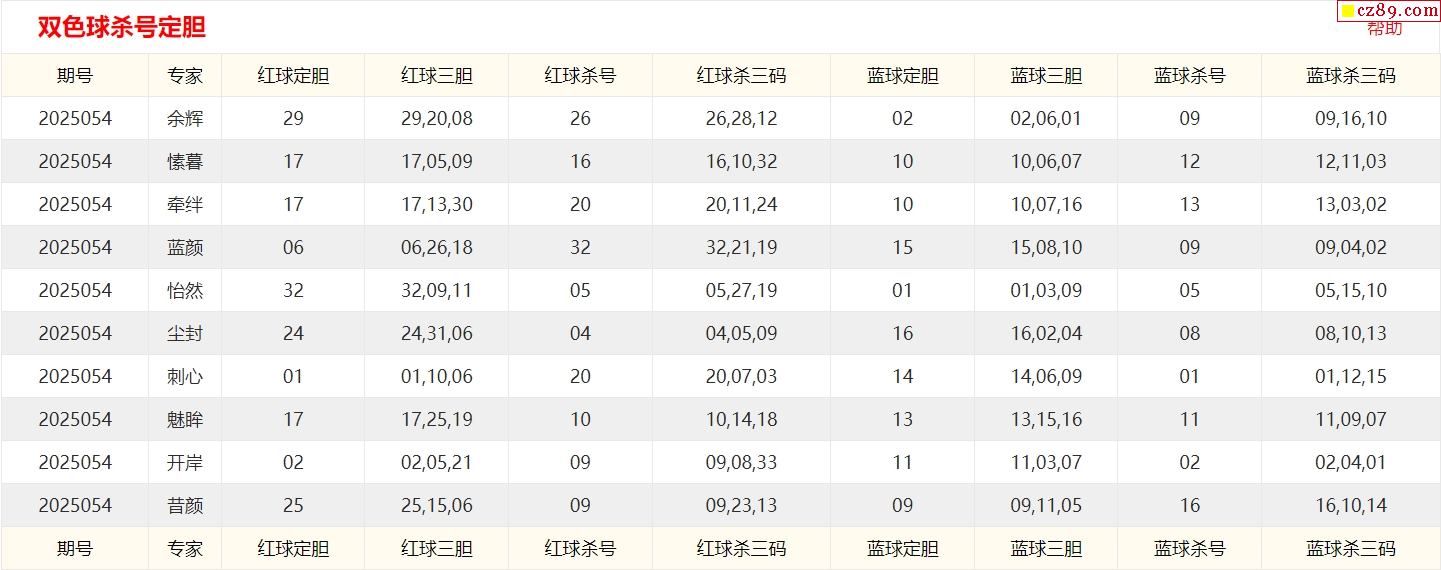Pick blue trio cell 14,06,09
This screenshot has width=1441, height=570.
click(1046, 376)
